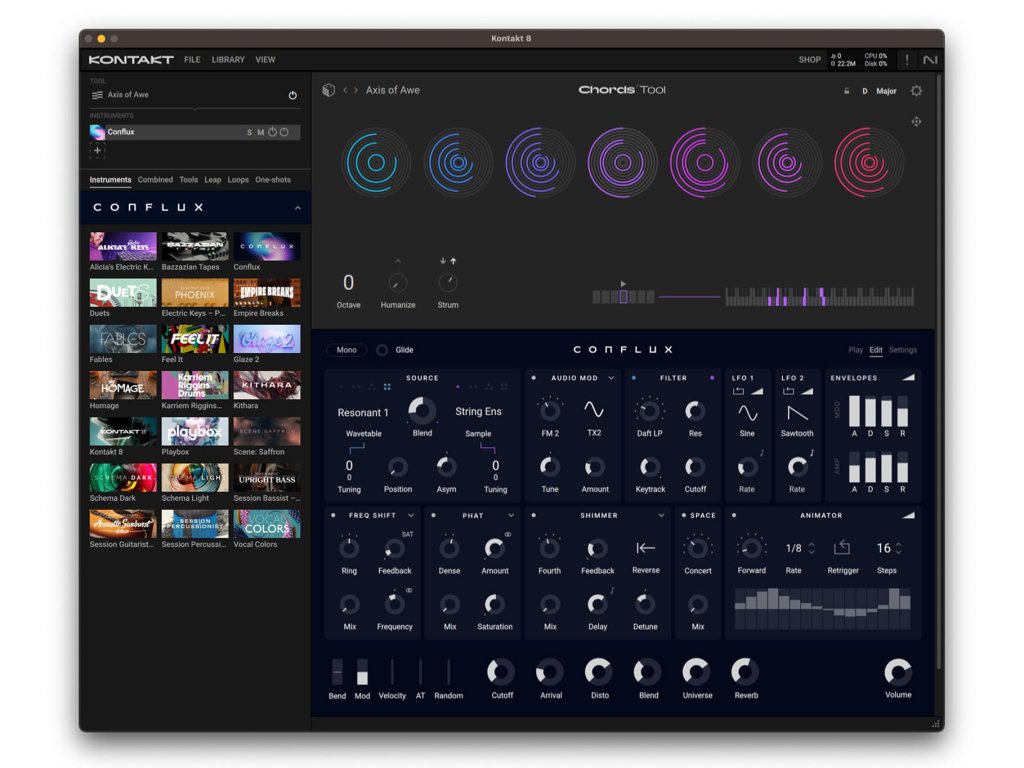The width and height of the screenshot is (1024, 768).
Task: Toggle the Axis of Awe tool power button
Action: (293, 95)
